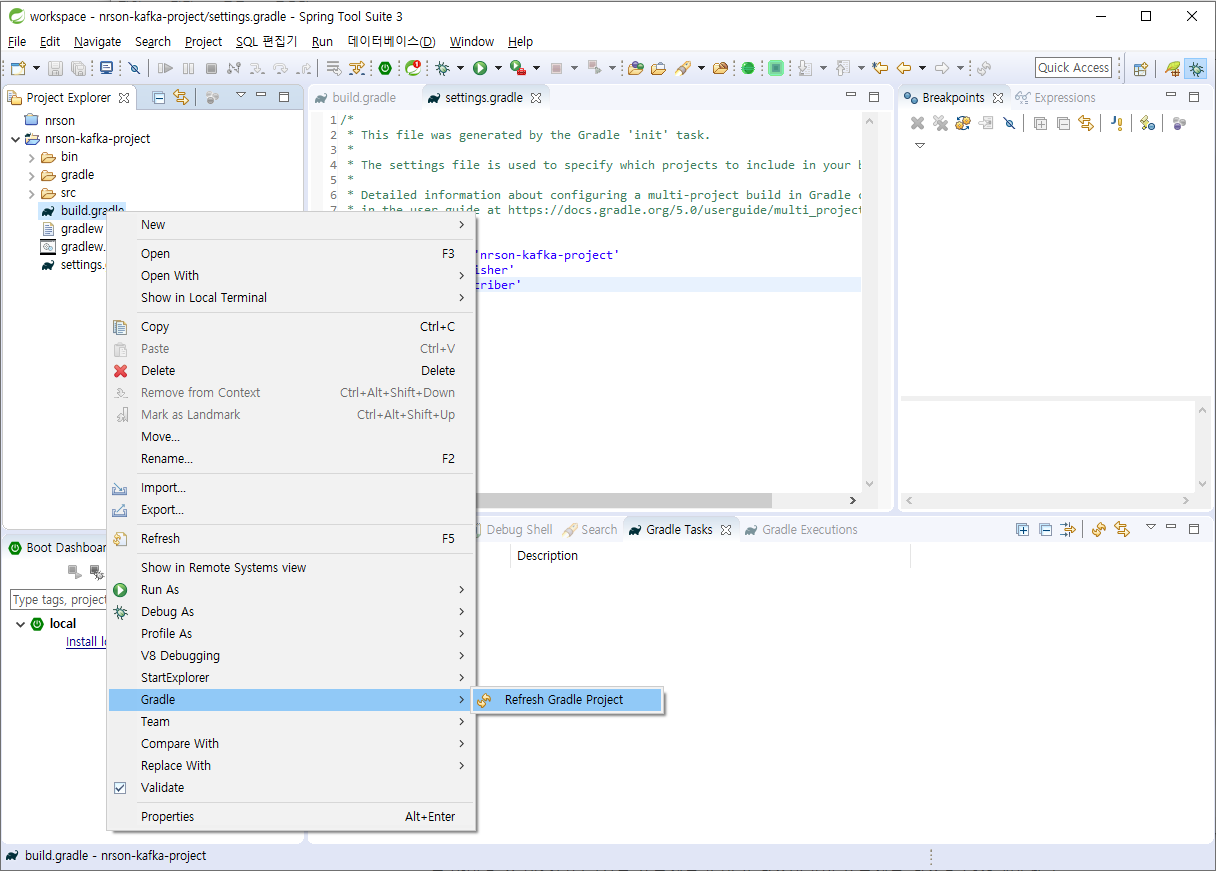
Task: Switch to the Expressions tab
Action: click(x=1055, y=98)
